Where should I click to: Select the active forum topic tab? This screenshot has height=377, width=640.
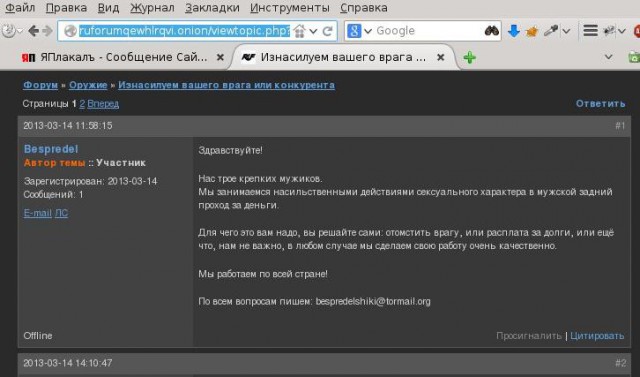[x=343, y=58]
